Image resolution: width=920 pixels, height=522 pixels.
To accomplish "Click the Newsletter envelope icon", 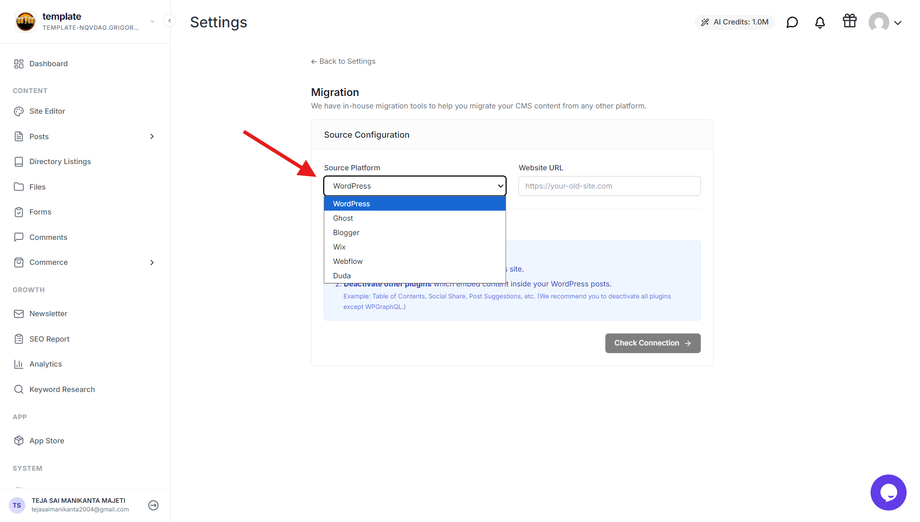I will pos(19,314).
